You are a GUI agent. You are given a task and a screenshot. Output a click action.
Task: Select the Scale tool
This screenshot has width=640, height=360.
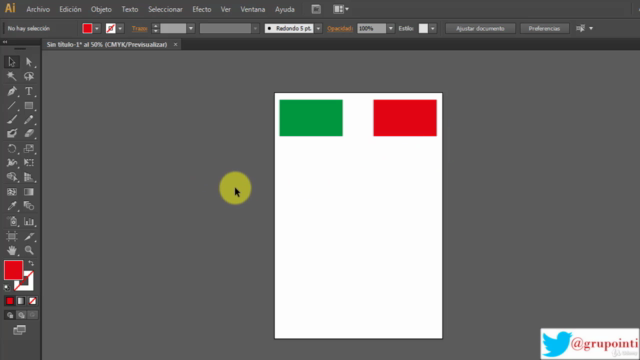point(29,149)
